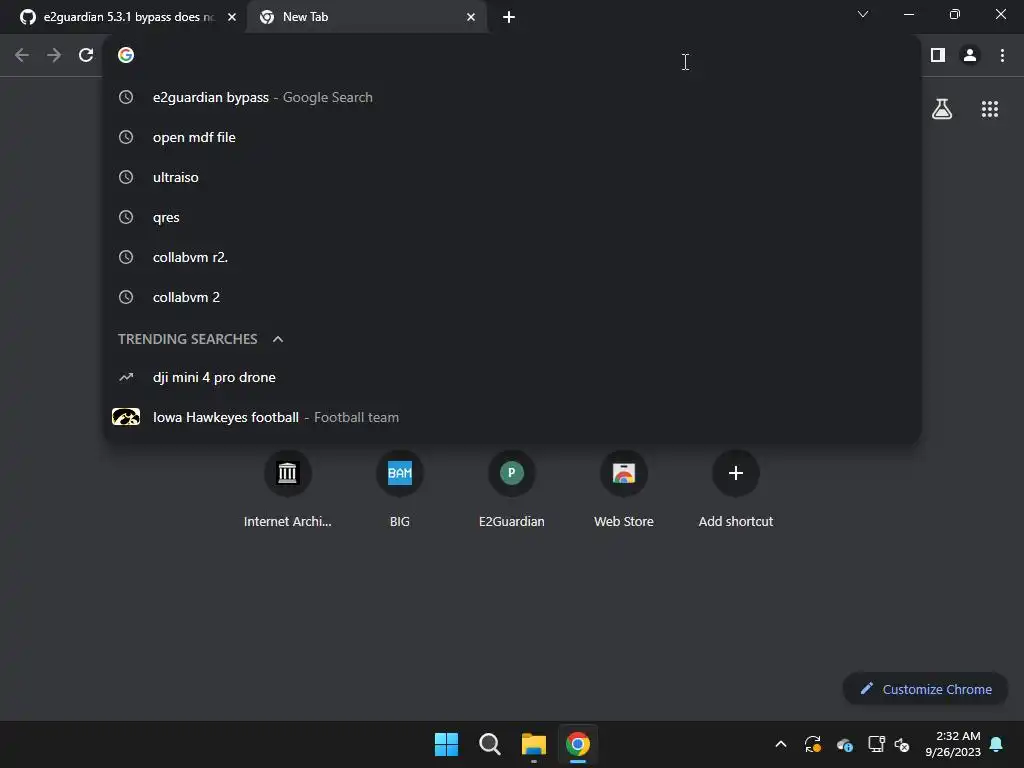Viewport: 1024px width, 768px height.
Task: Choose the 'qres' history suggestion
Action: point(512,217)
